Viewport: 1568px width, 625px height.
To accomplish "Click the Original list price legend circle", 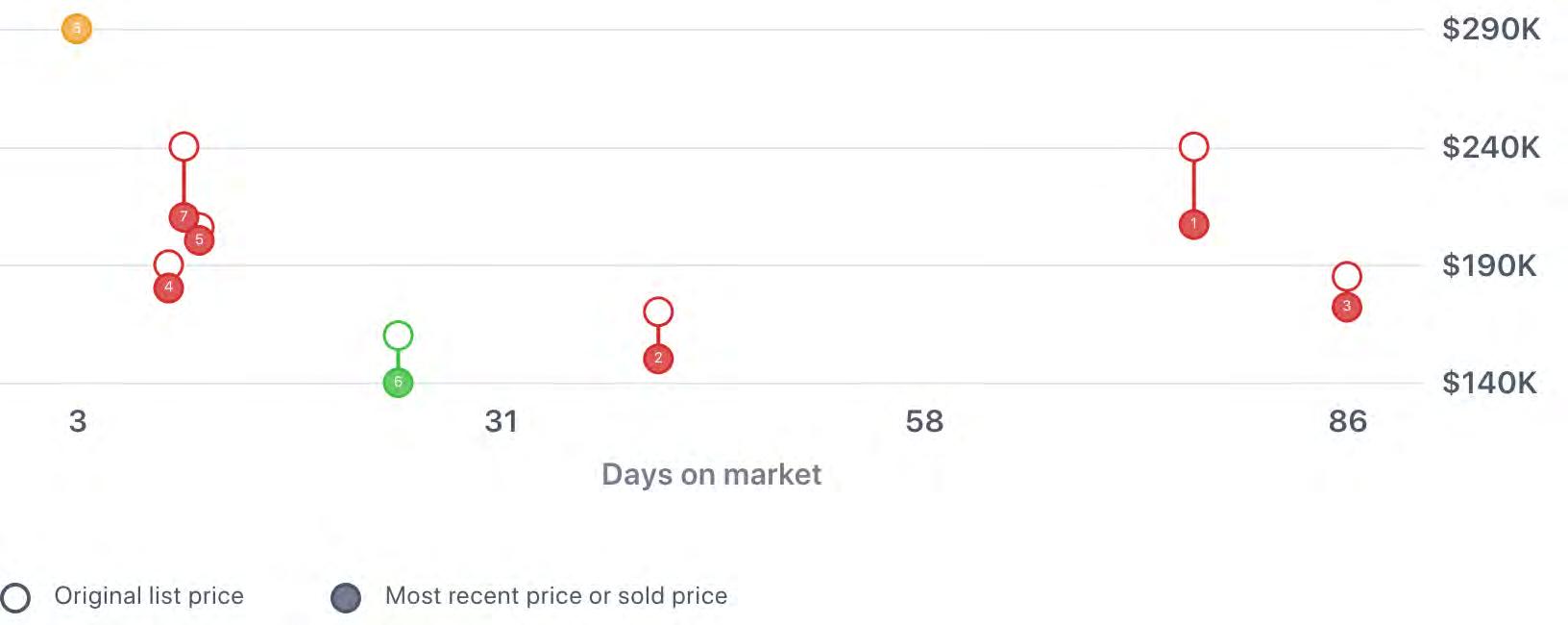I will point(15,597).
